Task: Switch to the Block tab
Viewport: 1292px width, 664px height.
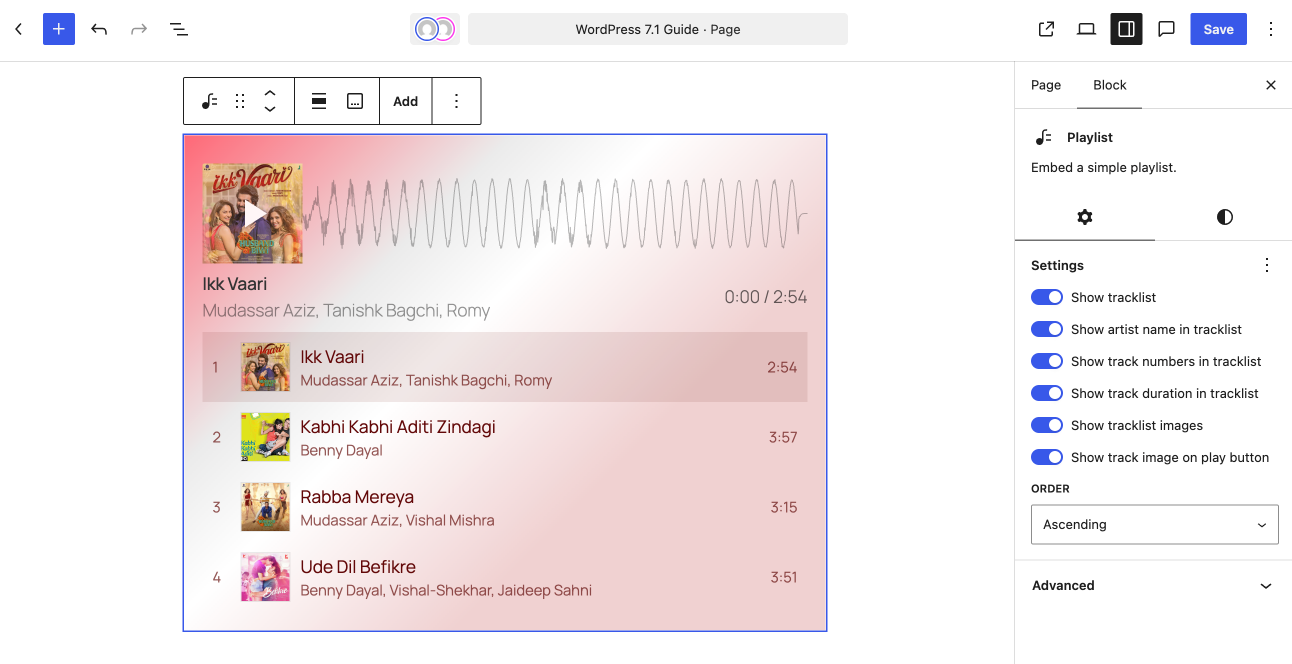Action: click(1110, 85)
